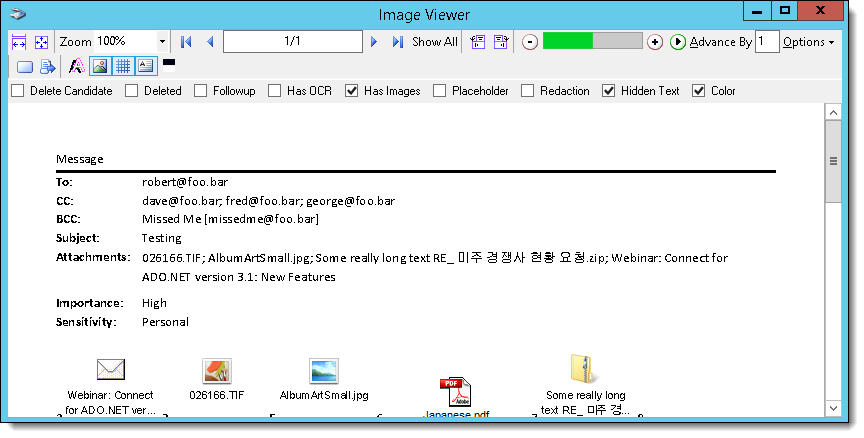Toggle the text card icon
The width and height of the screenshot is (864, 438).
[145, 66]
